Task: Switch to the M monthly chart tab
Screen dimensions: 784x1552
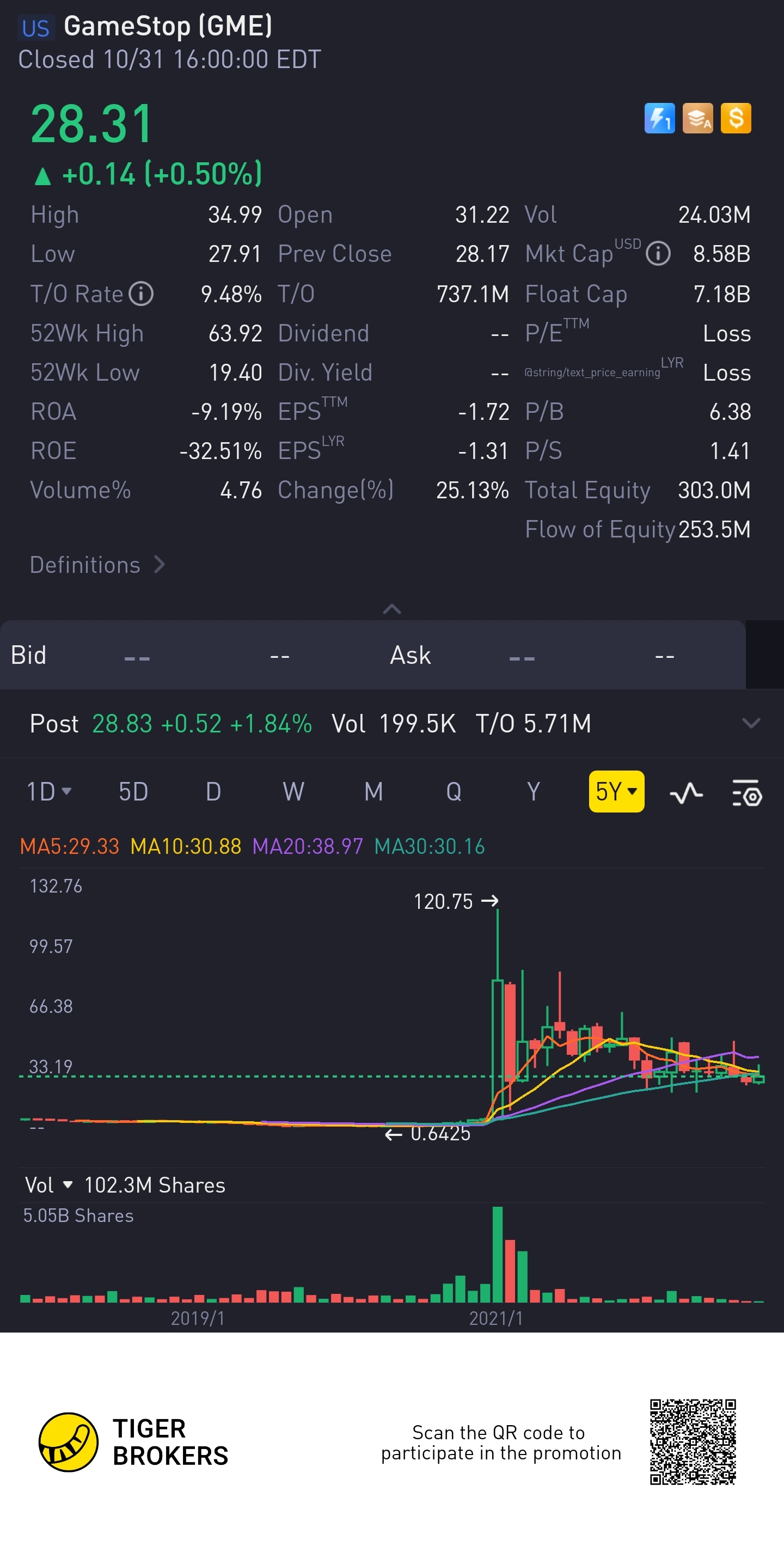Action: coord(373,792)
